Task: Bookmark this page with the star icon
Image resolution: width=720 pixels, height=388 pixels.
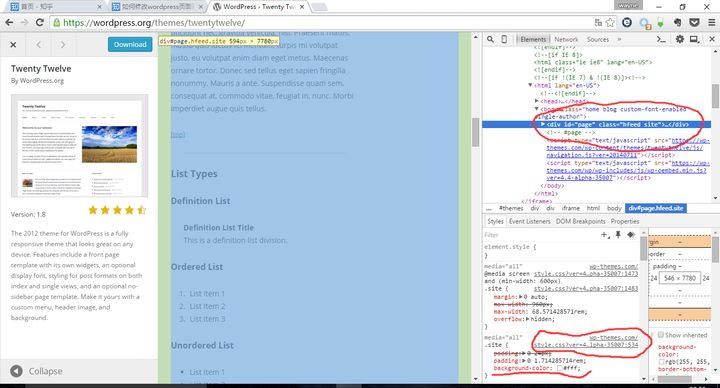Action: point(610,22)
